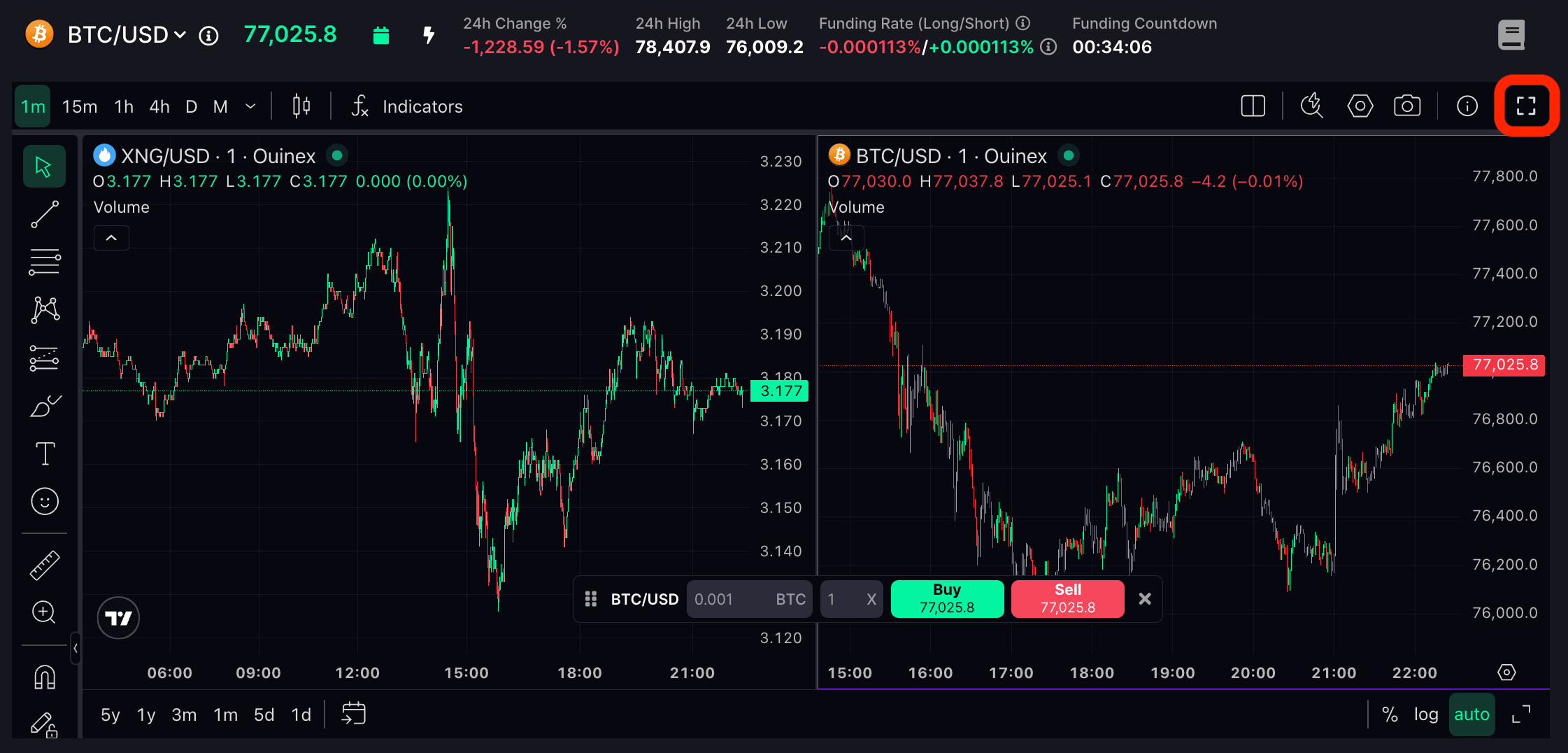Open the forecasting and measurement tools
Viewport: 1568px width, 753px height.
click(44, 358)
